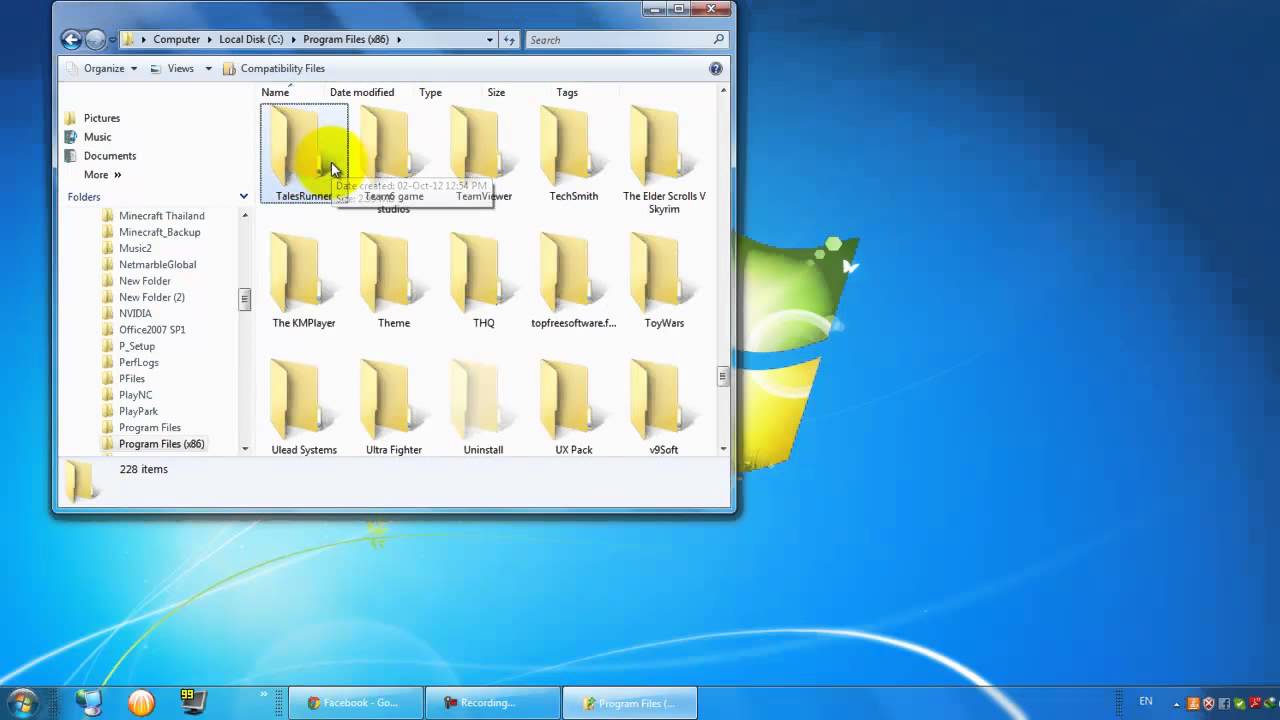Screen dimensions: 1280x720
Task: Open the topfreesoftware folder
Action: [574, 280]
